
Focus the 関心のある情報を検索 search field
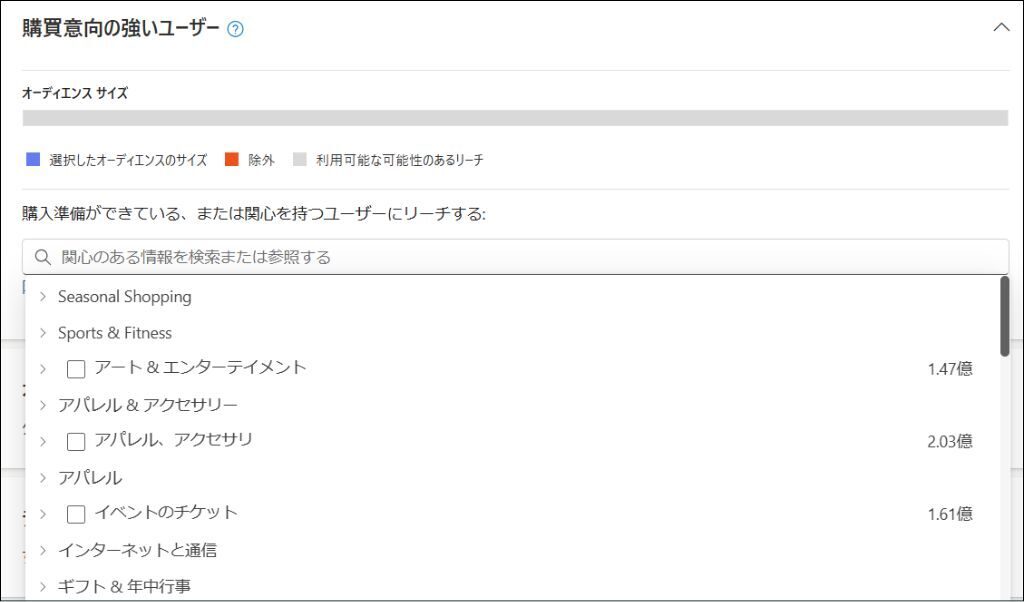click(x=515, y=257)
